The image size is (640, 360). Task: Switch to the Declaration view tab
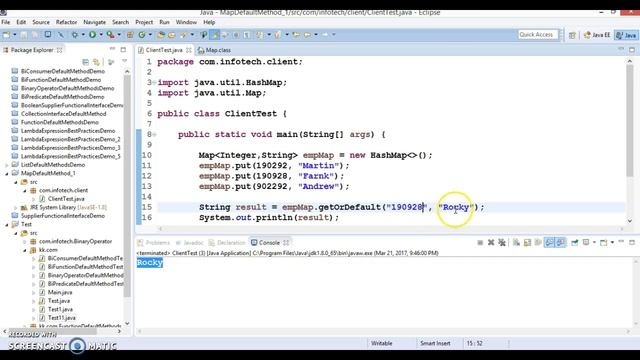coord(227,242)
